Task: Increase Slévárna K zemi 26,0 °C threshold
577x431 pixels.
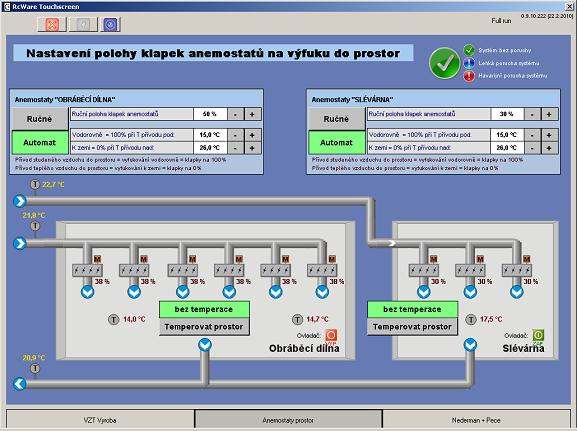Action: pos(549,148)
